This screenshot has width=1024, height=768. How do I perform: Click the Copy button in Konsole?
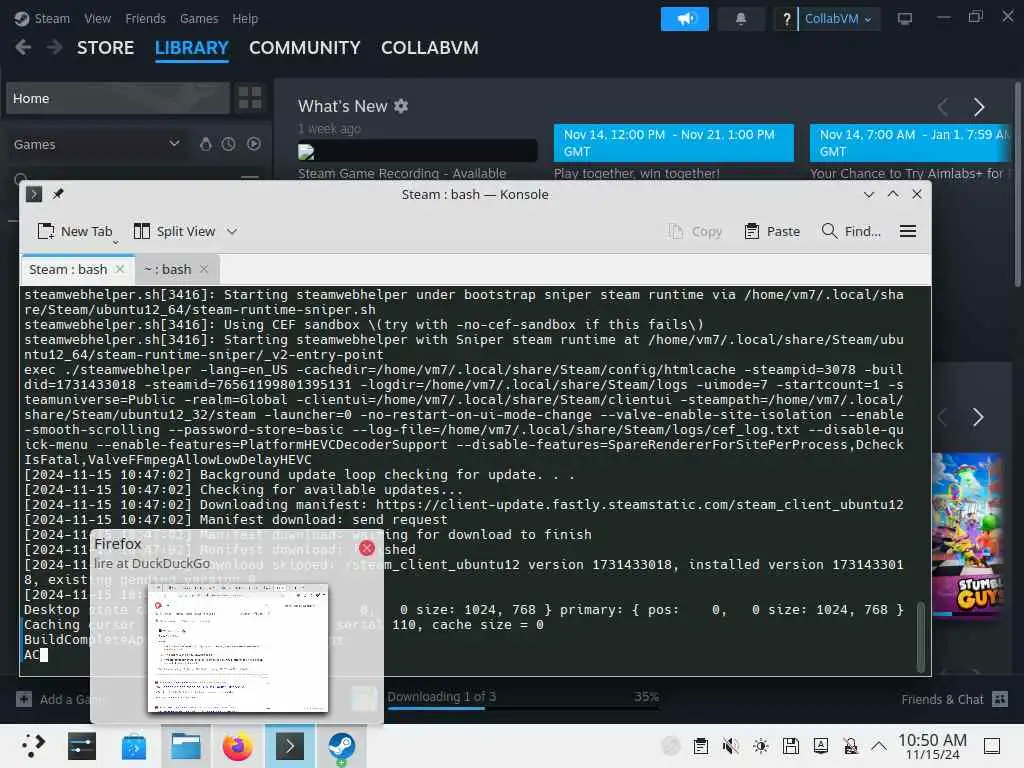(696, 231)
